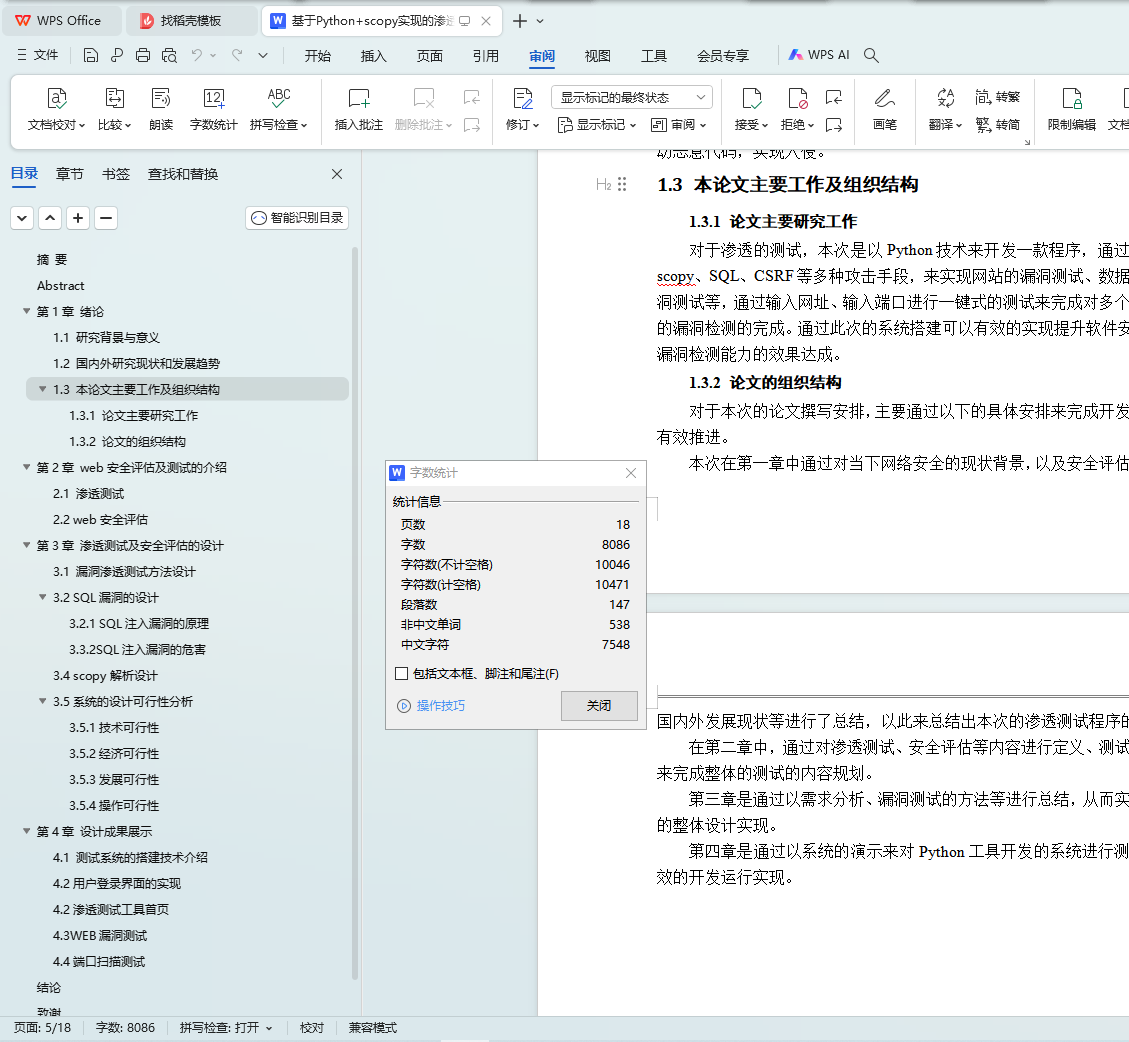Open a new tab with plus icon
This screenshot has width=1129, height=1042.
[520, 21]
